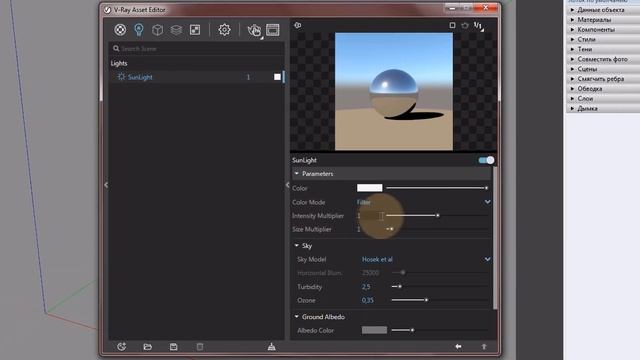Click the Ozone slider
The width and height of the screenshot is (640, 360).
(440, 300)
